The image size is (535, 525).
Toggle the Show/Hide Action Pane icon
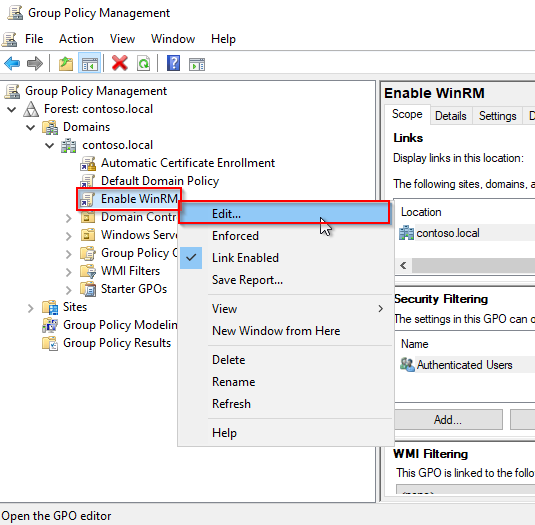[x=197, y=64]
